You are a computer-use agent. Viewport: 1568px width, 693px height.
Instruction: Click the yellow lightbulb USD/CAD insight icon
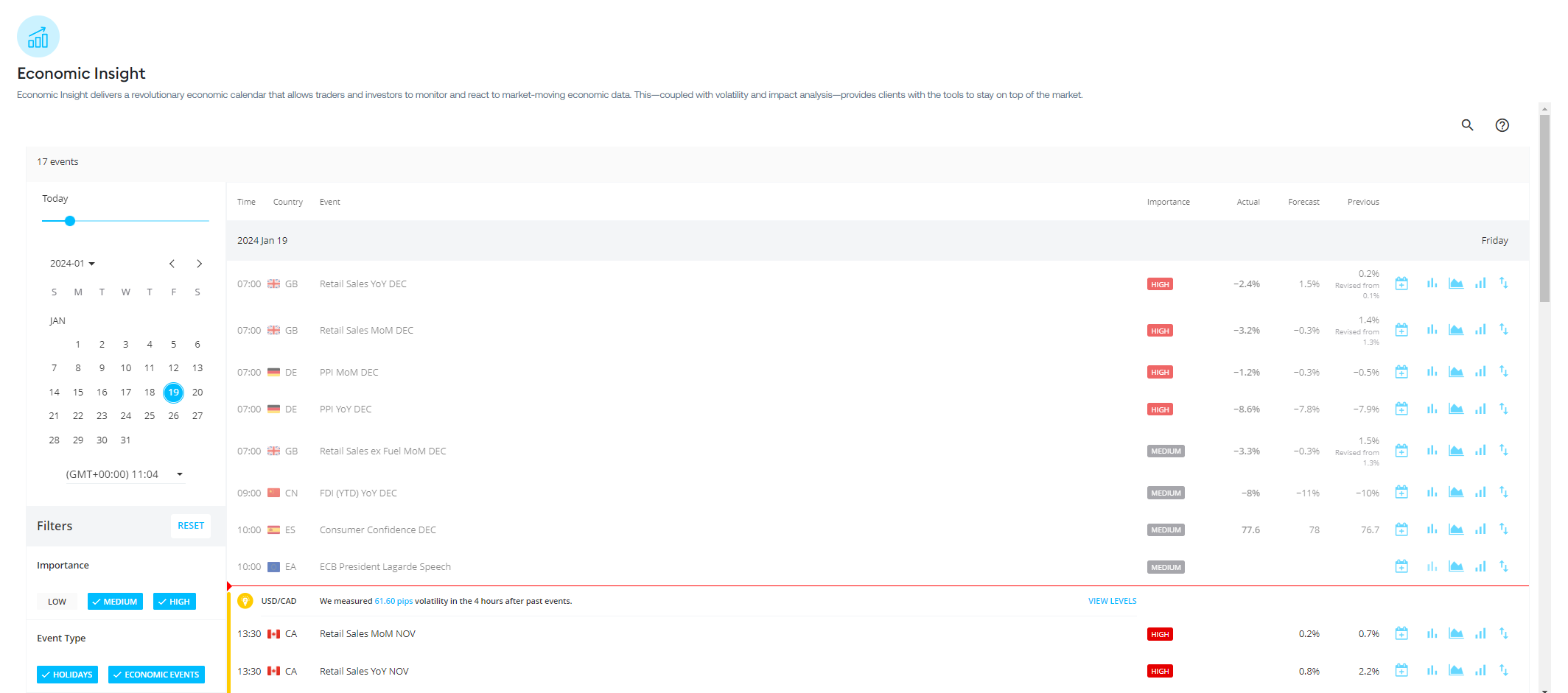tap(245, 601)
